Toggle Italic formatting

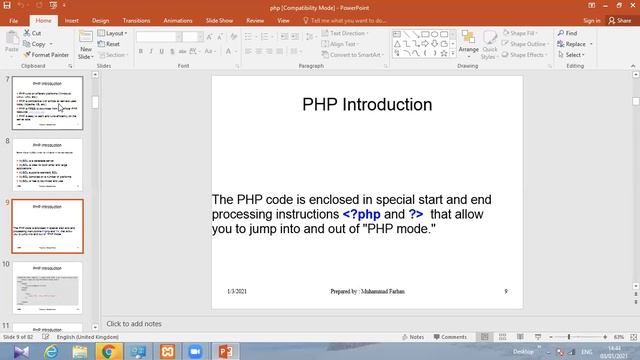tap(151, 51)
